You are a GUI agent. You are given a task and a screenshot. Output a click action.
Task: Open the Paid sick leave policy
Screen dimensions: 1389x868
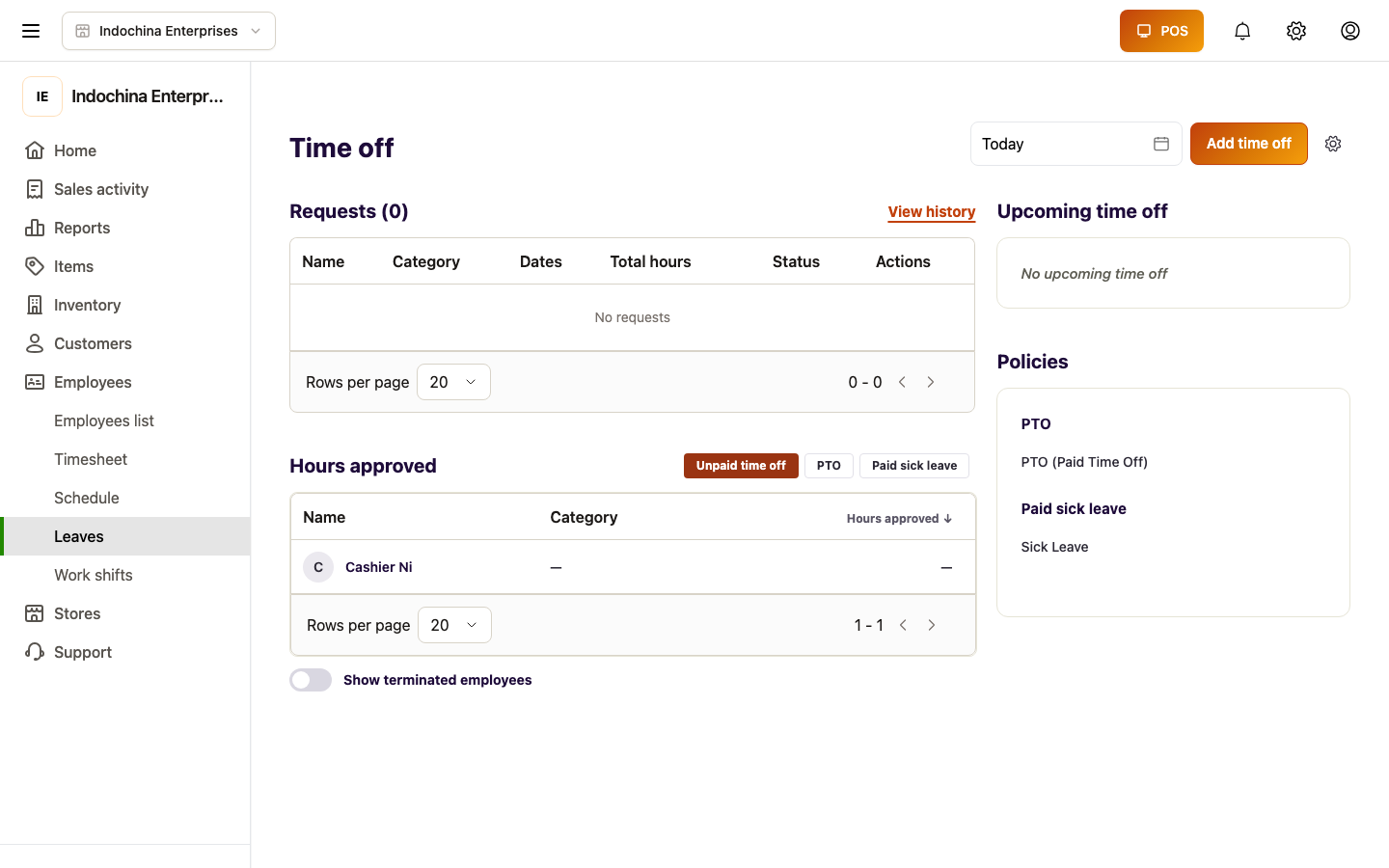coord(1074,509)
